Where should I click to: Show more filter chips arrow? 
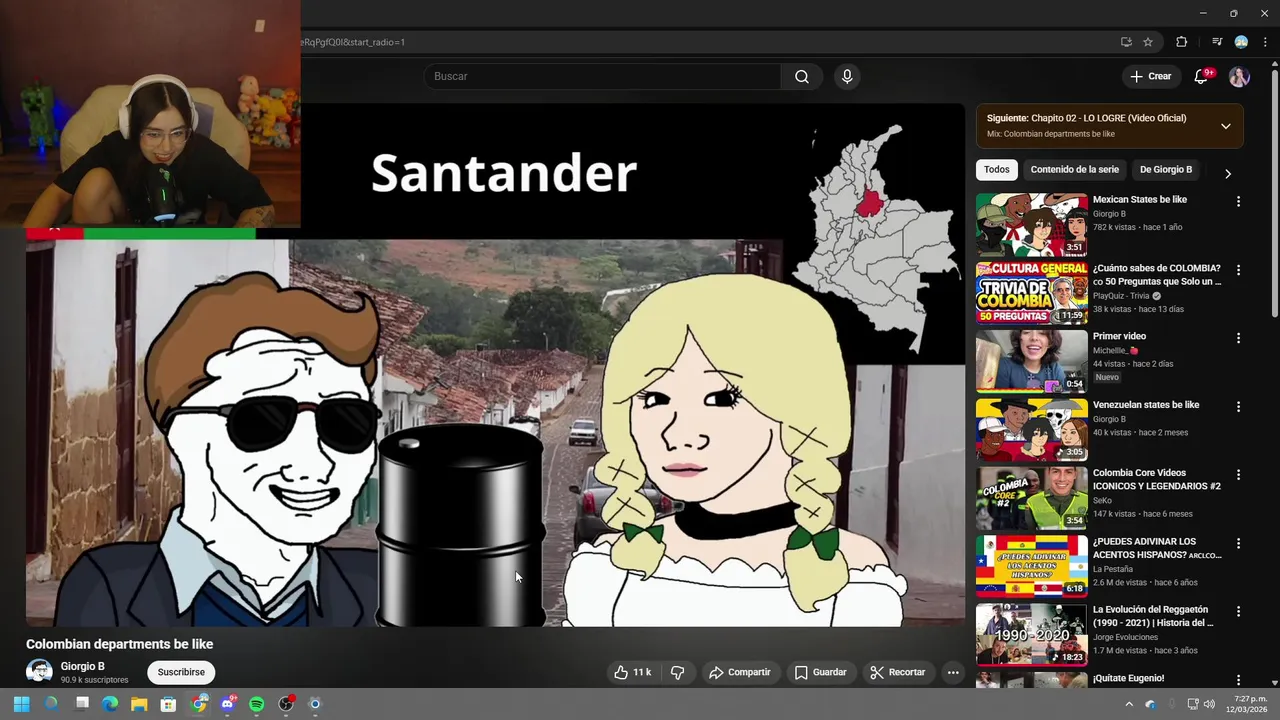click(x=1228, y=173)
